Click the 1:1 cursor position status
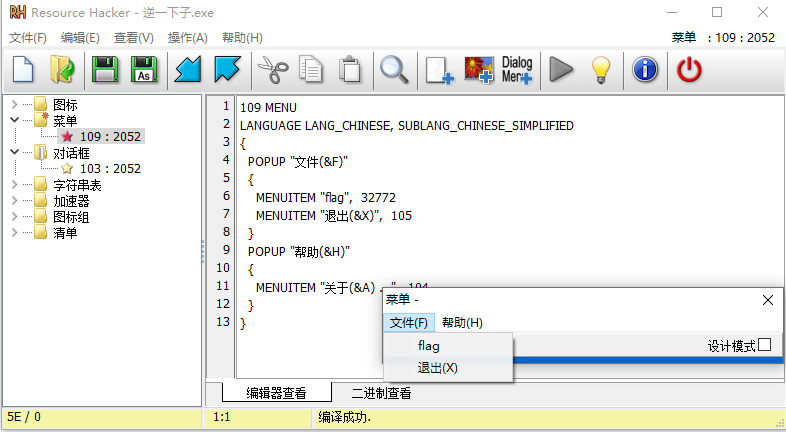Screen dimensions: 786x432 (x=222, y=417)
